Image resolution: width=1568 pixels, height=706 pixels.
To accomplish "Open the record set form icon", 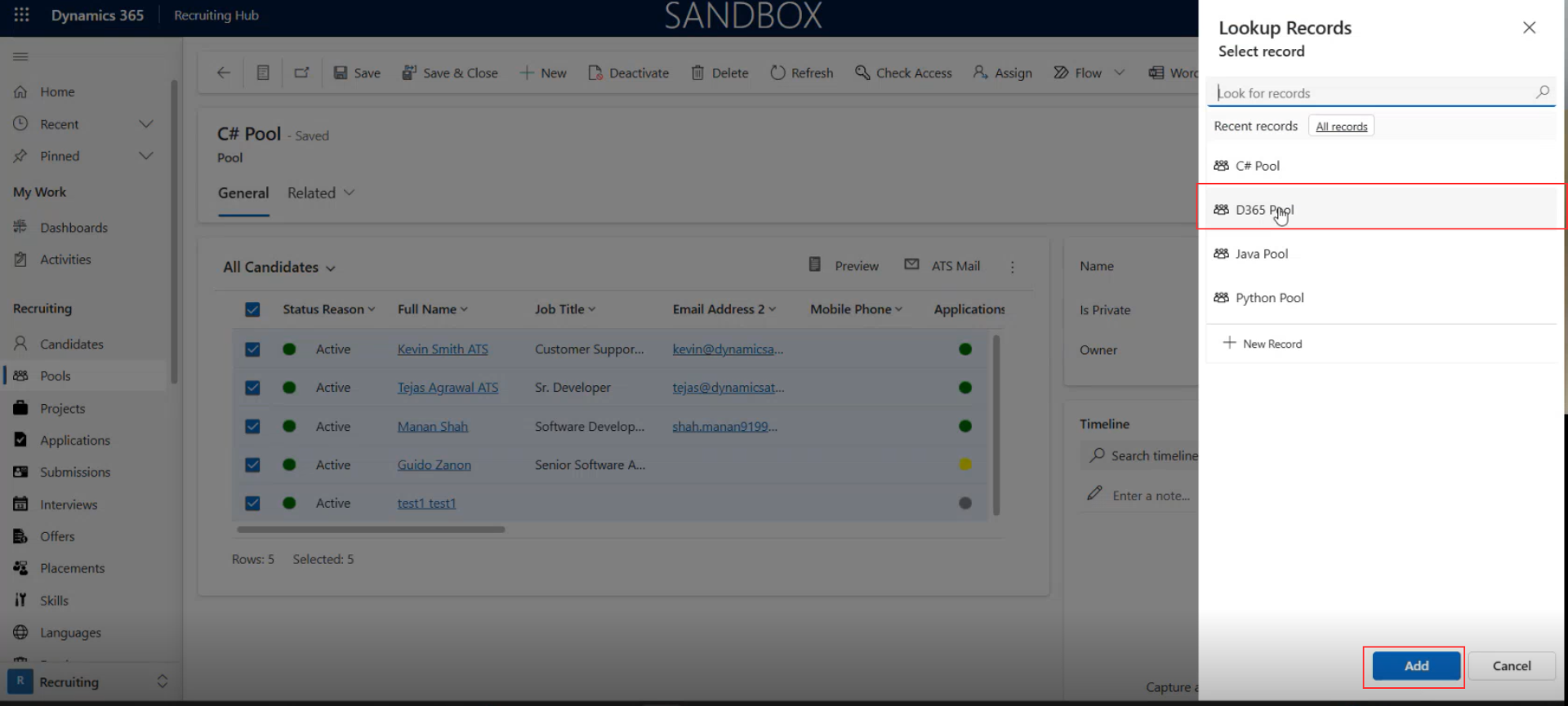I will point(263,73).
